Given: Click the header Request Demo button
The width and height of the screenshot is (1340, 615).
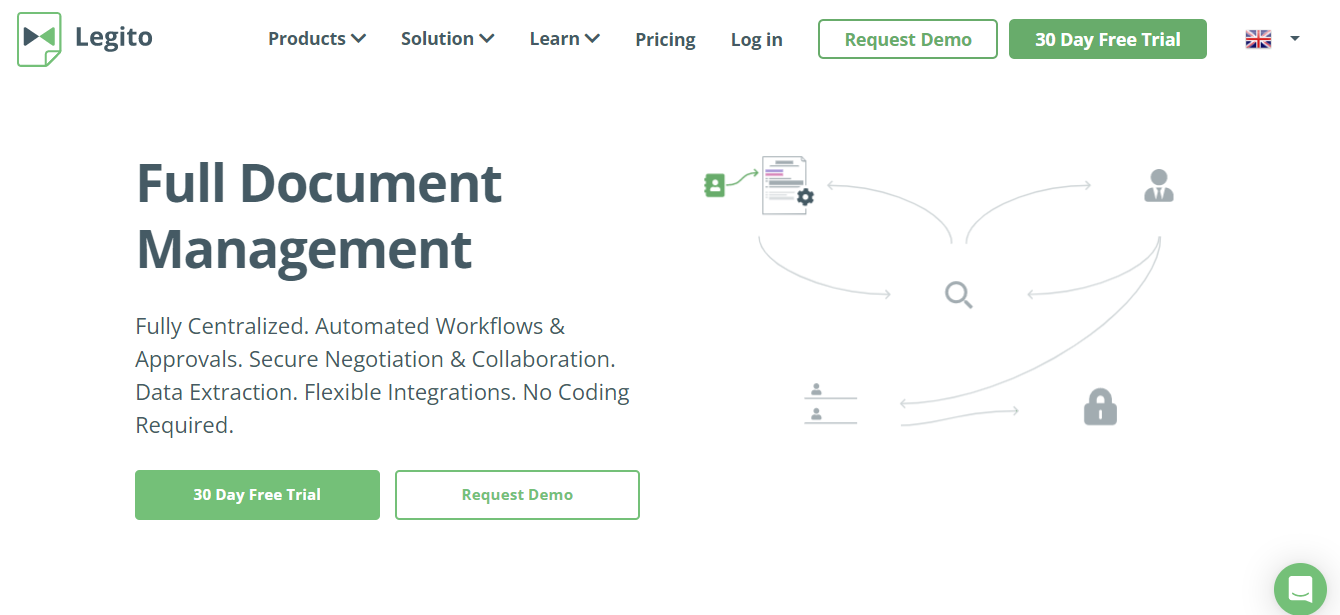Looking at the screenshot, I should pos(908,39).
